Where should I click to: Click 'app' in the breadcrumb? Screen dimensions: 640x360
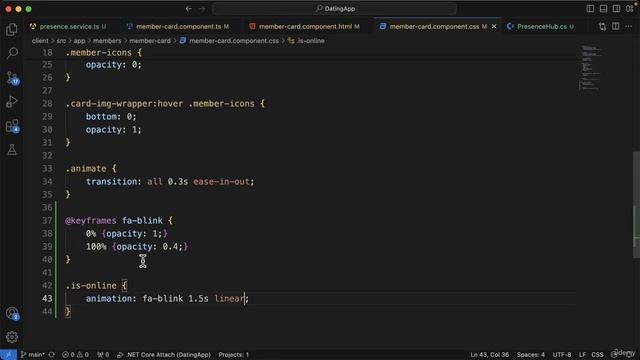(x=79, y=41)
